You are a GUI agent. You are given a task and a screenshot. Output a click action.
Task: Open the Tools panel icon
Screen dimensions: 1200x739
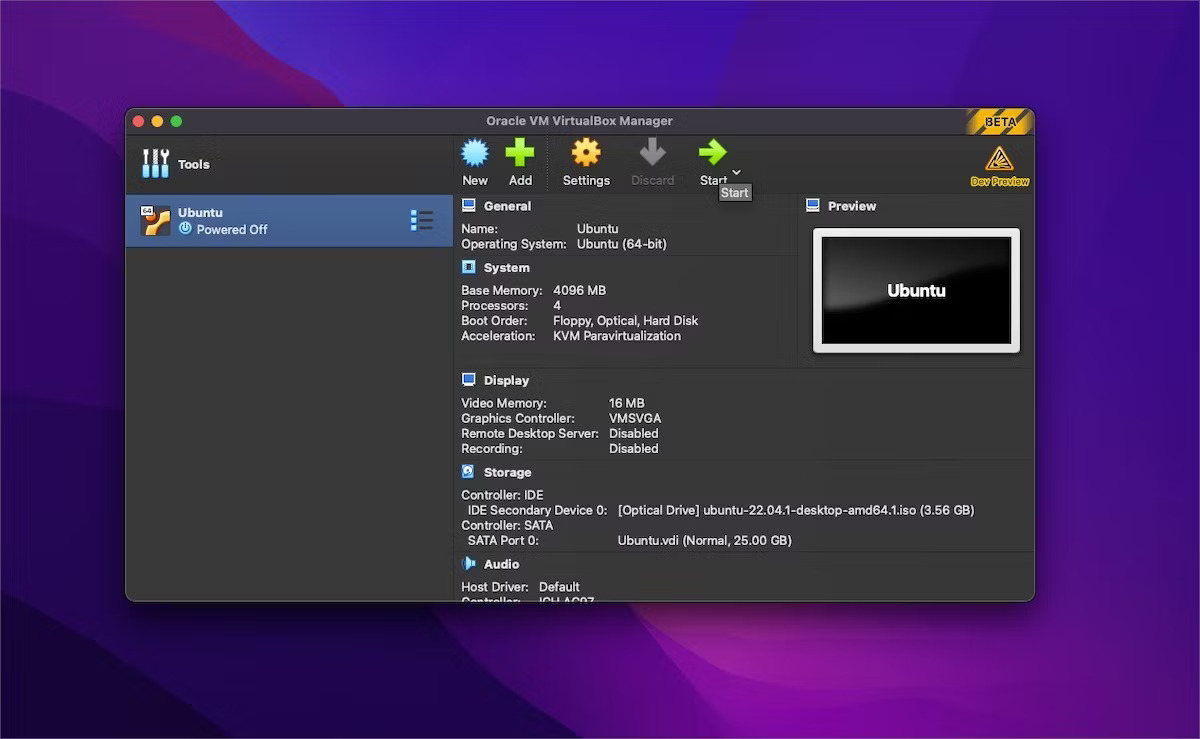156,163
